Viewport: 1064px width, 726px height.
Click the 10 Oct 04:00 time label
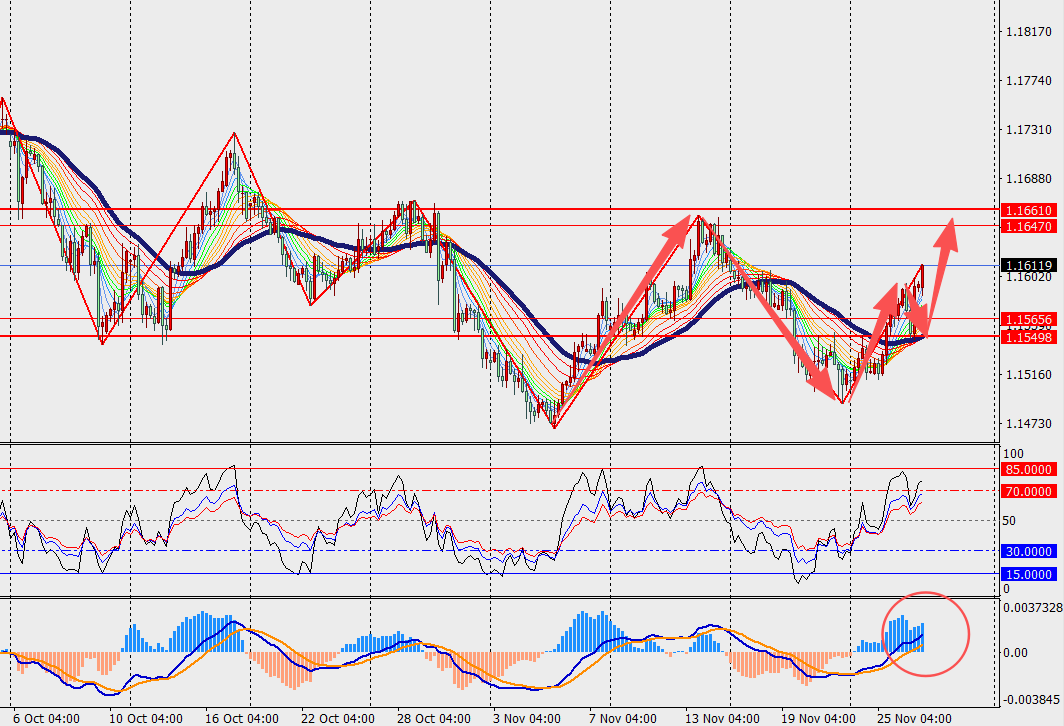(x=145, y=719)
